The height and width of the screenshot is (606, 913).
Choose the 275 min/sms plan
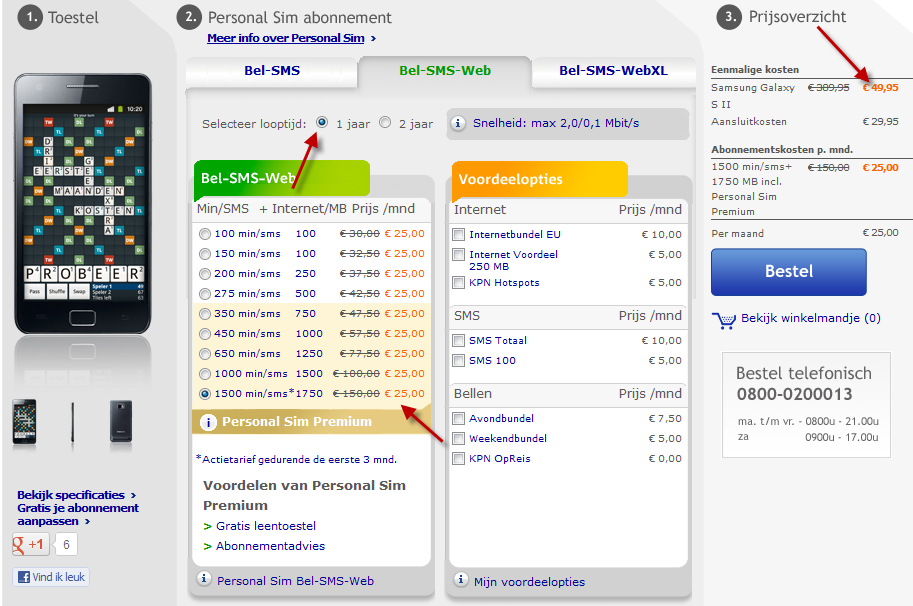click(x=204, y=294)
